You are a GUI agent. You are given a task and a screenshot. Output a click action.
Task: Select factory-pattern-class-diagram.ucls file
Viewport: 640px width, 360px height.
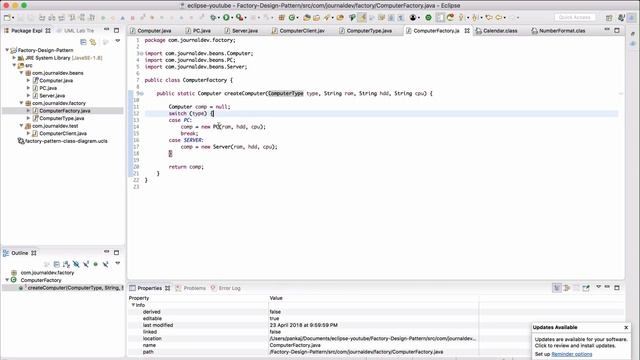click(66, 141)
